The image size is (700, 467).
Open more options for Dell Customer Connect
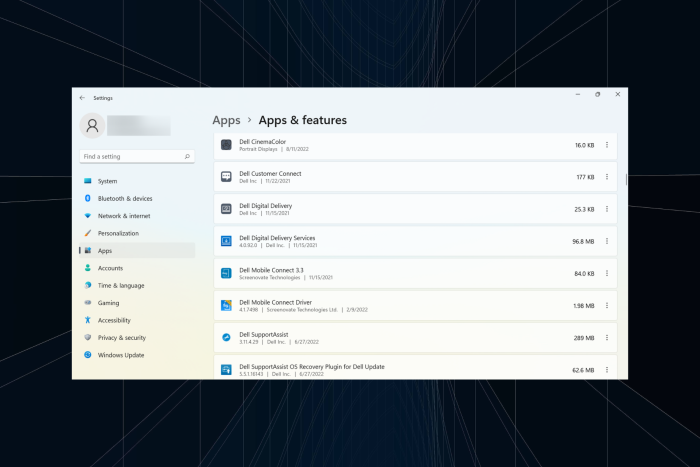[x=607, y=177]
